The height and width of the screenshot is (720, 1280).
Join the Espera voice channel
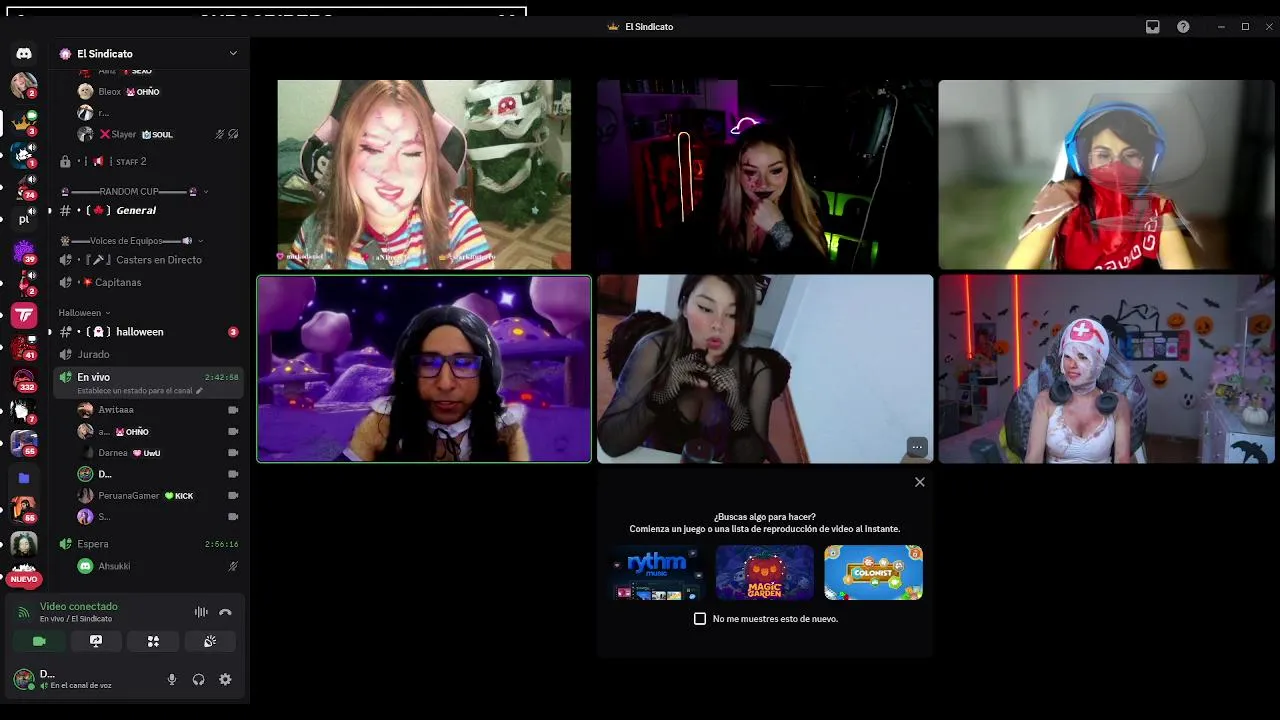[150, 544]
